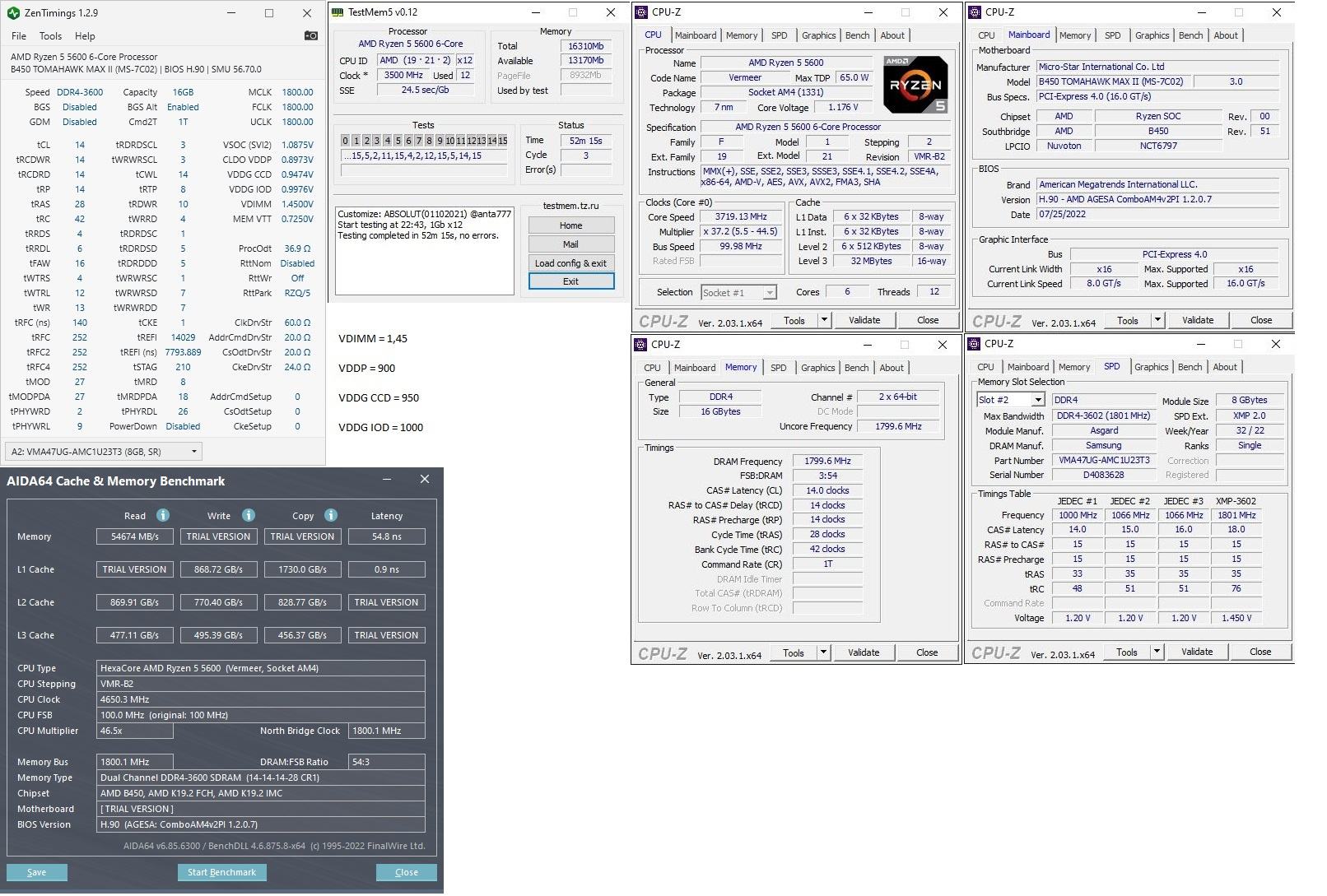Click the ZenTimings logo in its title bar
The height and width of the screenshot is (896, 1327).
12,13
